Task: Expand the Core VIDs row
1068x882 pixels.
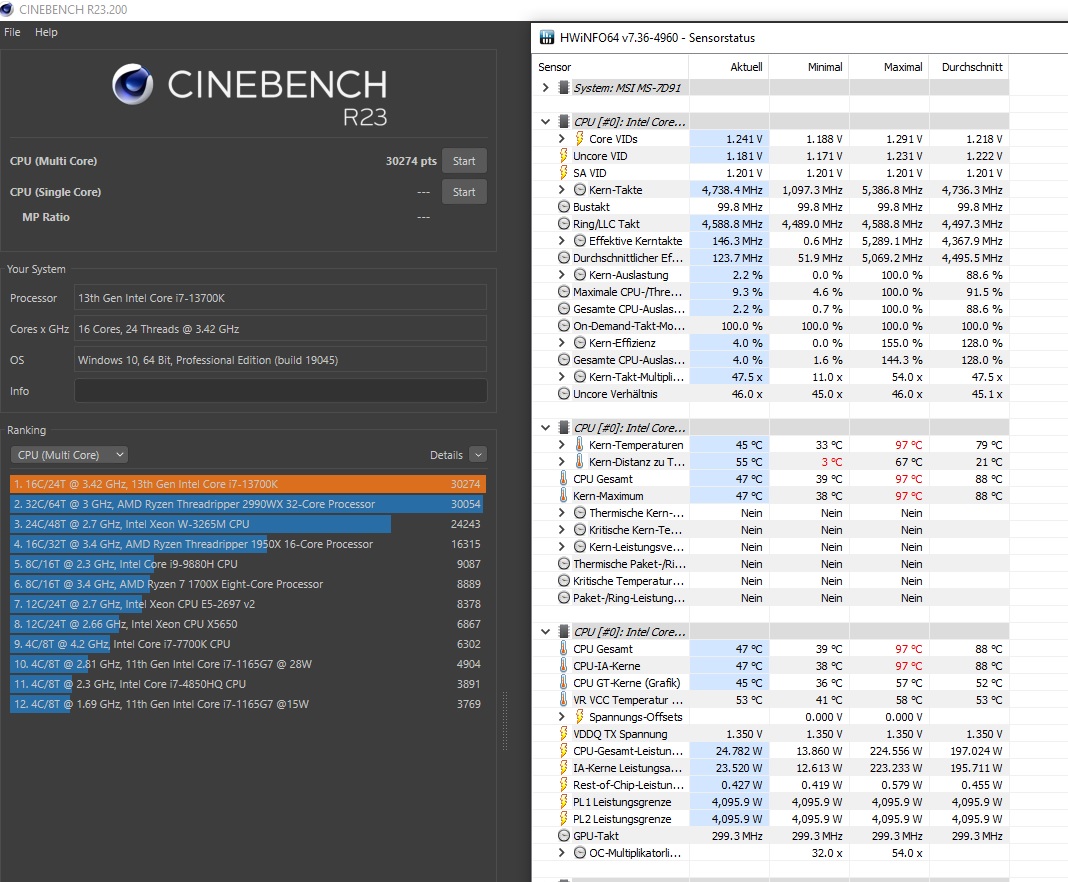Action: point(562,139)
